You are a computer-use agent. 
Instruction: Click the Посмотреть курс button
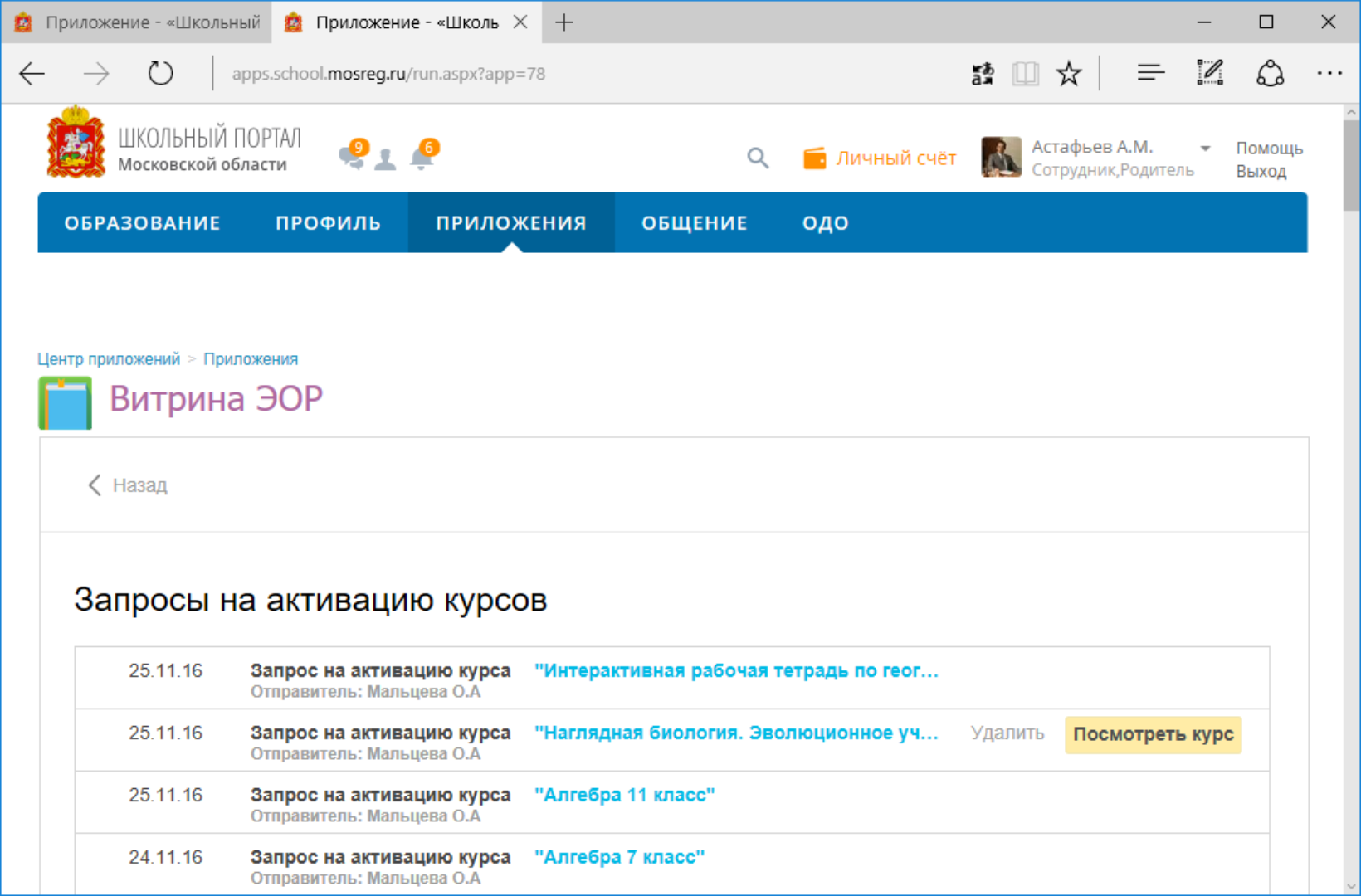pyautogui.click(x=1154, y=734)
